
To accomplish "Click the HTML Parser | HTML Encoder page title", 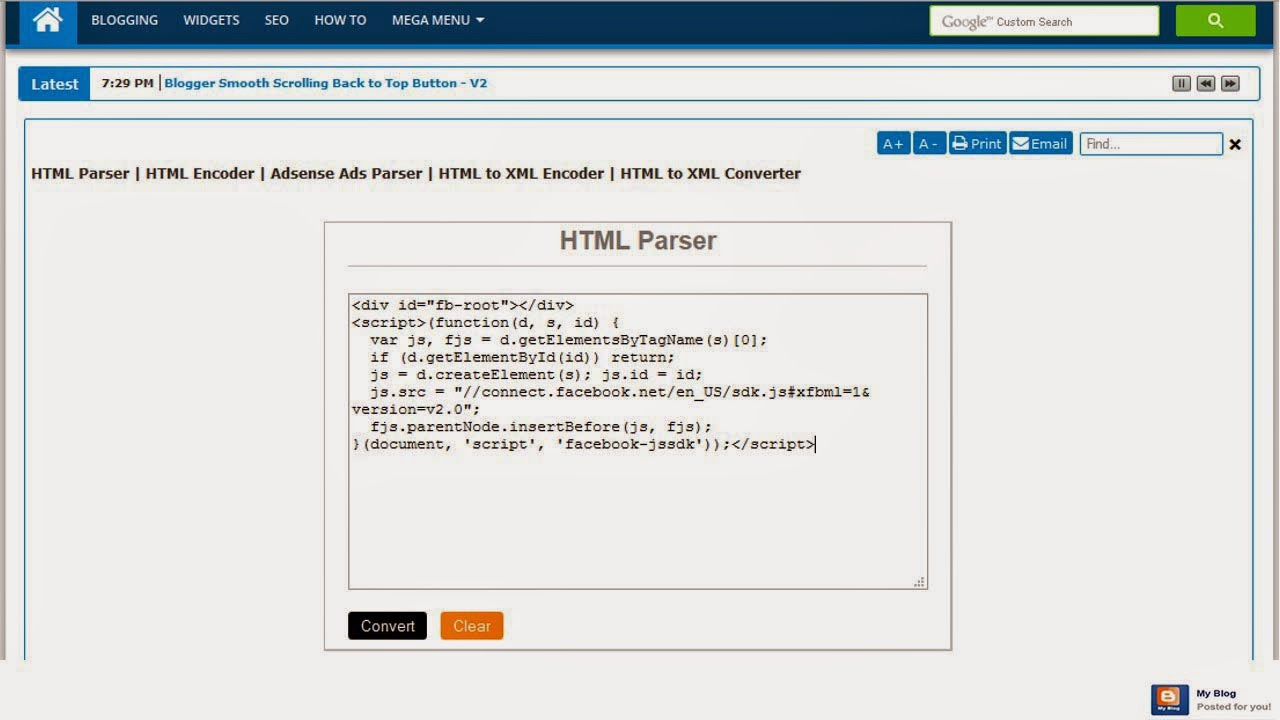I will tap(416, 173).
